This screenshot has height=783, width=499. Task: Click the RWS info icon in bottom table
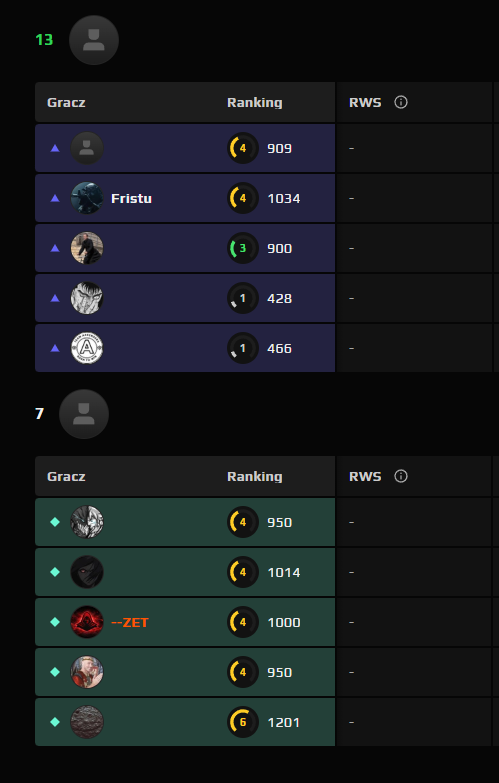click(x=401, y=476)
